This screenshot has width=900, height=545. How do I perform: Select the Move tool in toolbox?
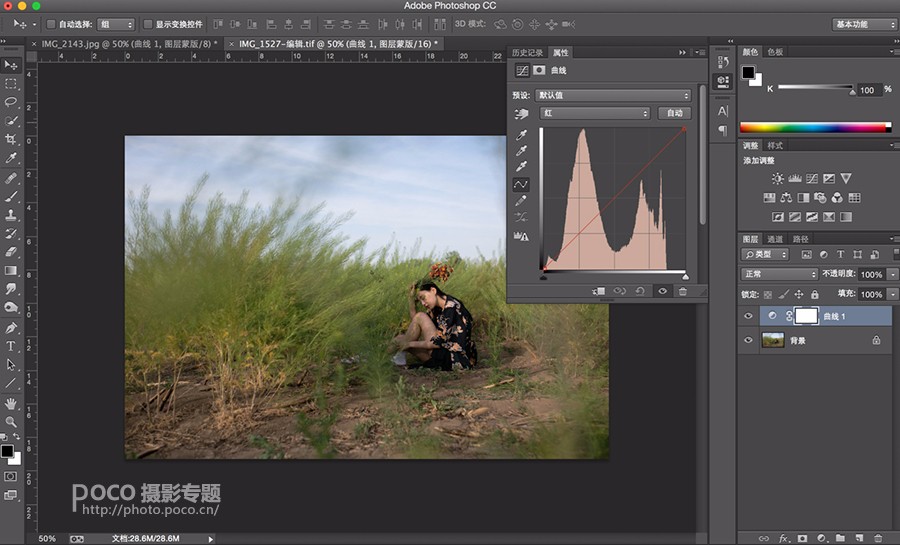tap(11, 65)
